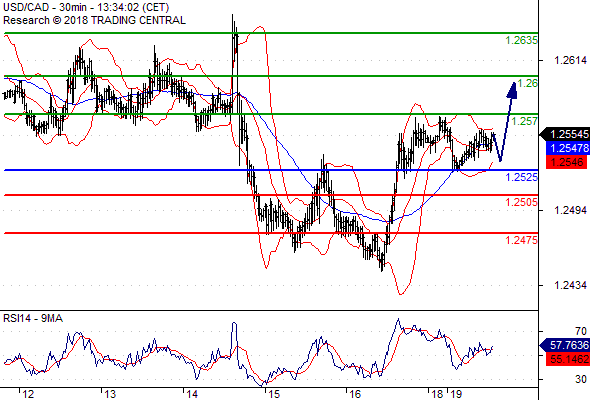Click the RSI axis level 30
This screenshot has height=400, width=590.
click(x=581, y=379)
